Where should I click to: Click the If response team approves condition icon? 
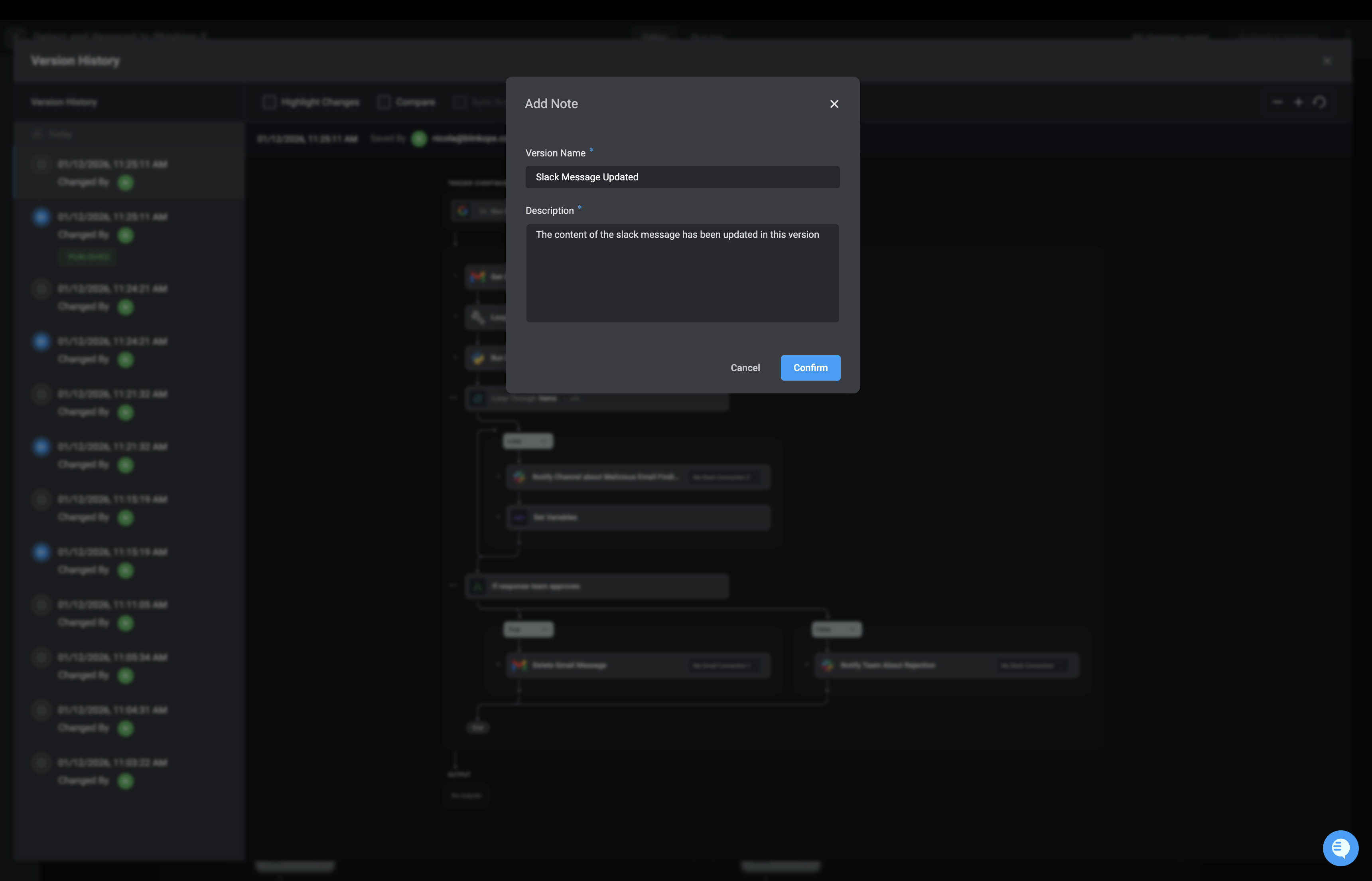(x=478, y=587)
